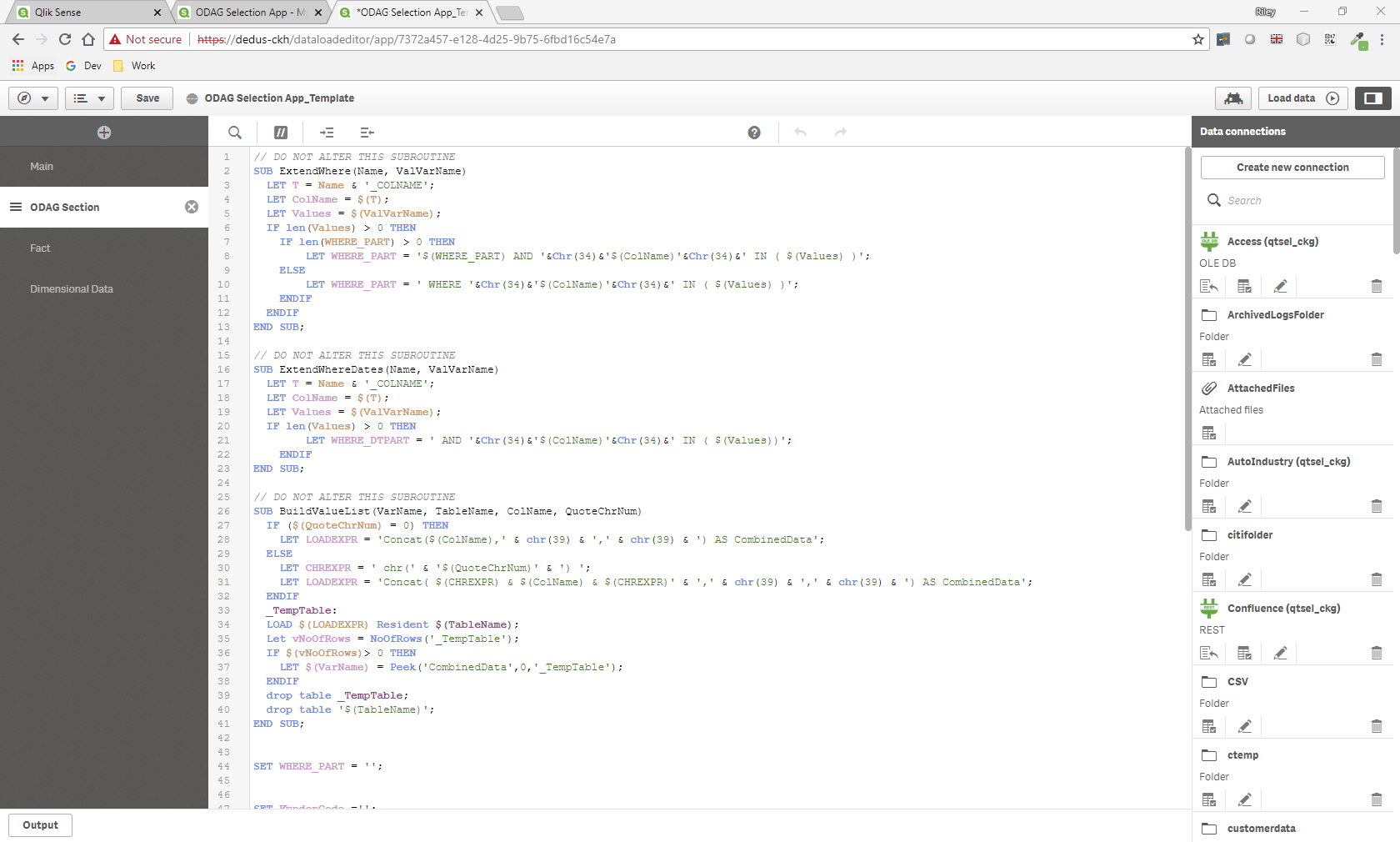1400x842 pixels.
Task: Edit the Confluence (qtsel_ckg) connection
Action: [x=1281, y=653]
